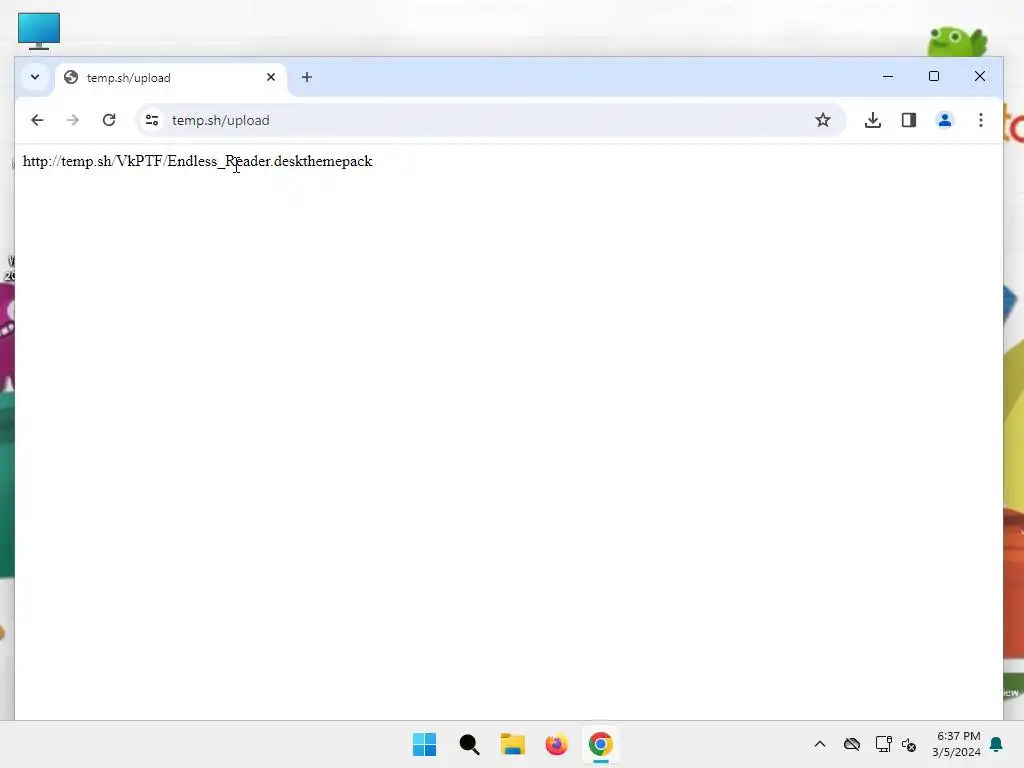Launch Firefox from the taskbar
The height and width of the screenshot is (768, 1024).
pos(556,744)
